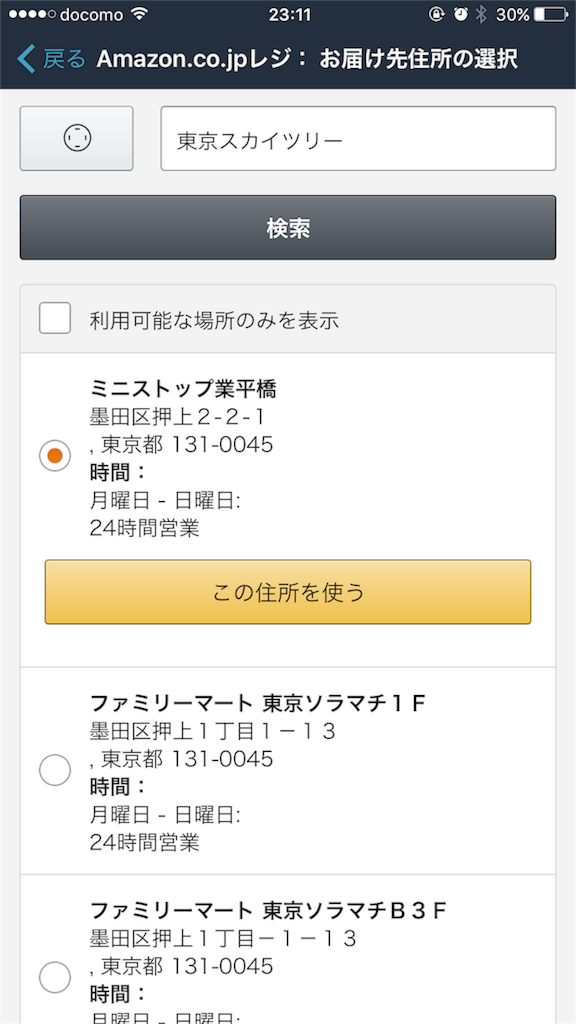Tap the Bluetooth status bar icon
This screenshot has width=576, height=1024.
[x=481, y=14]
